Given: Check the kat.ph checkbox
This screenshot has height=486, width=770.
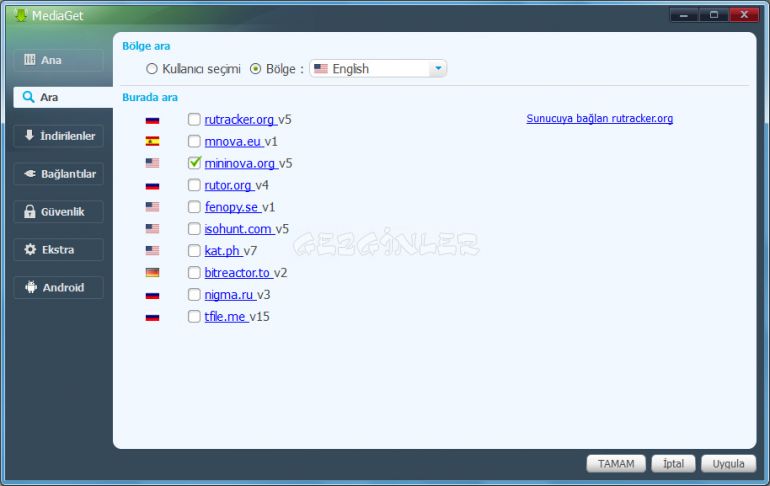Looking at the screenshot, I should point(194,251).
